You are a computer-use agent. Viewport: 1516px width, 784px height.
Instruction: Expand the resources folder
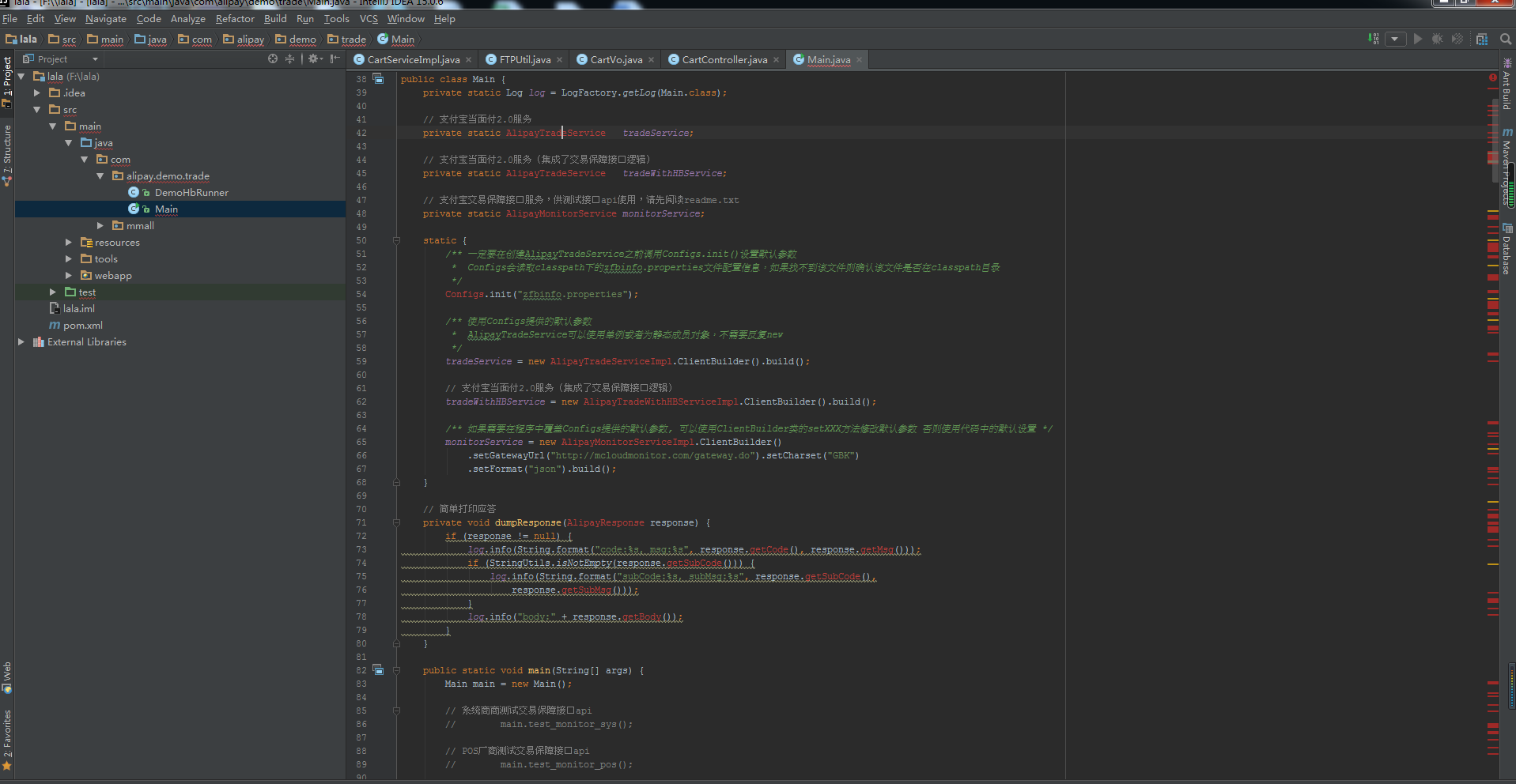69,243
